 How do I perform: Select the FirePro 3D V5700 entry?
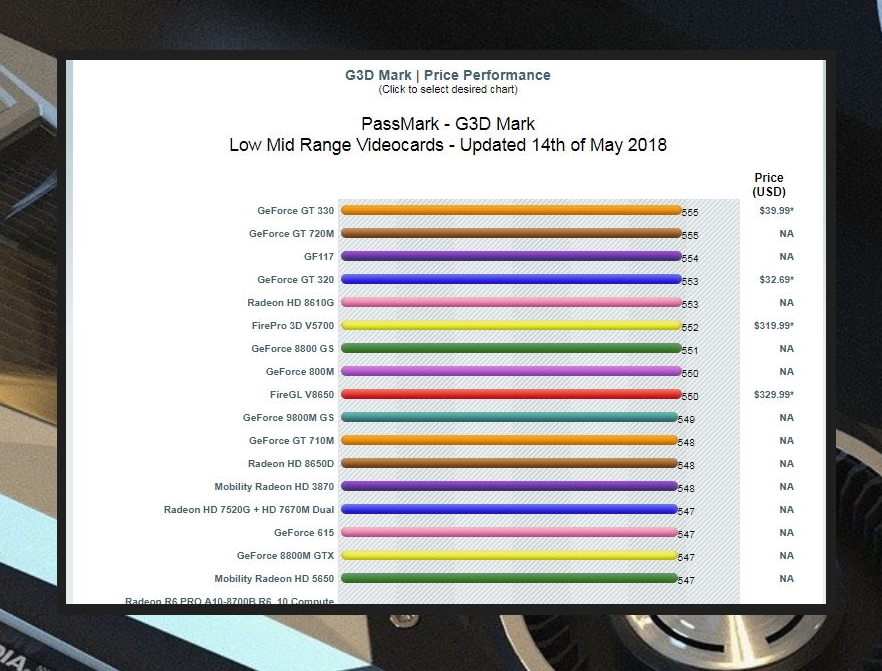[292, 326]
